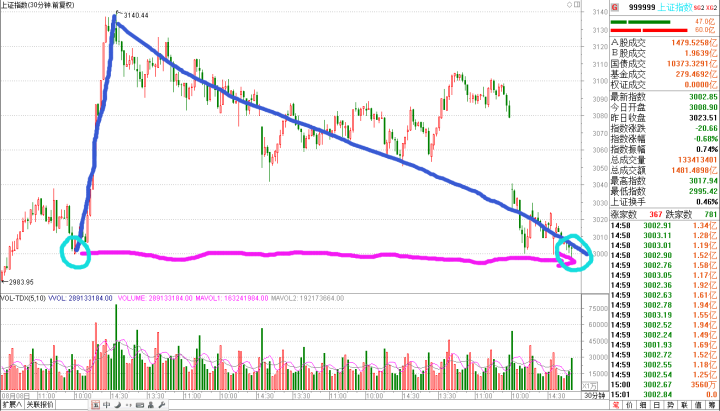The image size is (720, 411).
Task: Click the 30分钟 period label below the time axis
Action: 593,397
